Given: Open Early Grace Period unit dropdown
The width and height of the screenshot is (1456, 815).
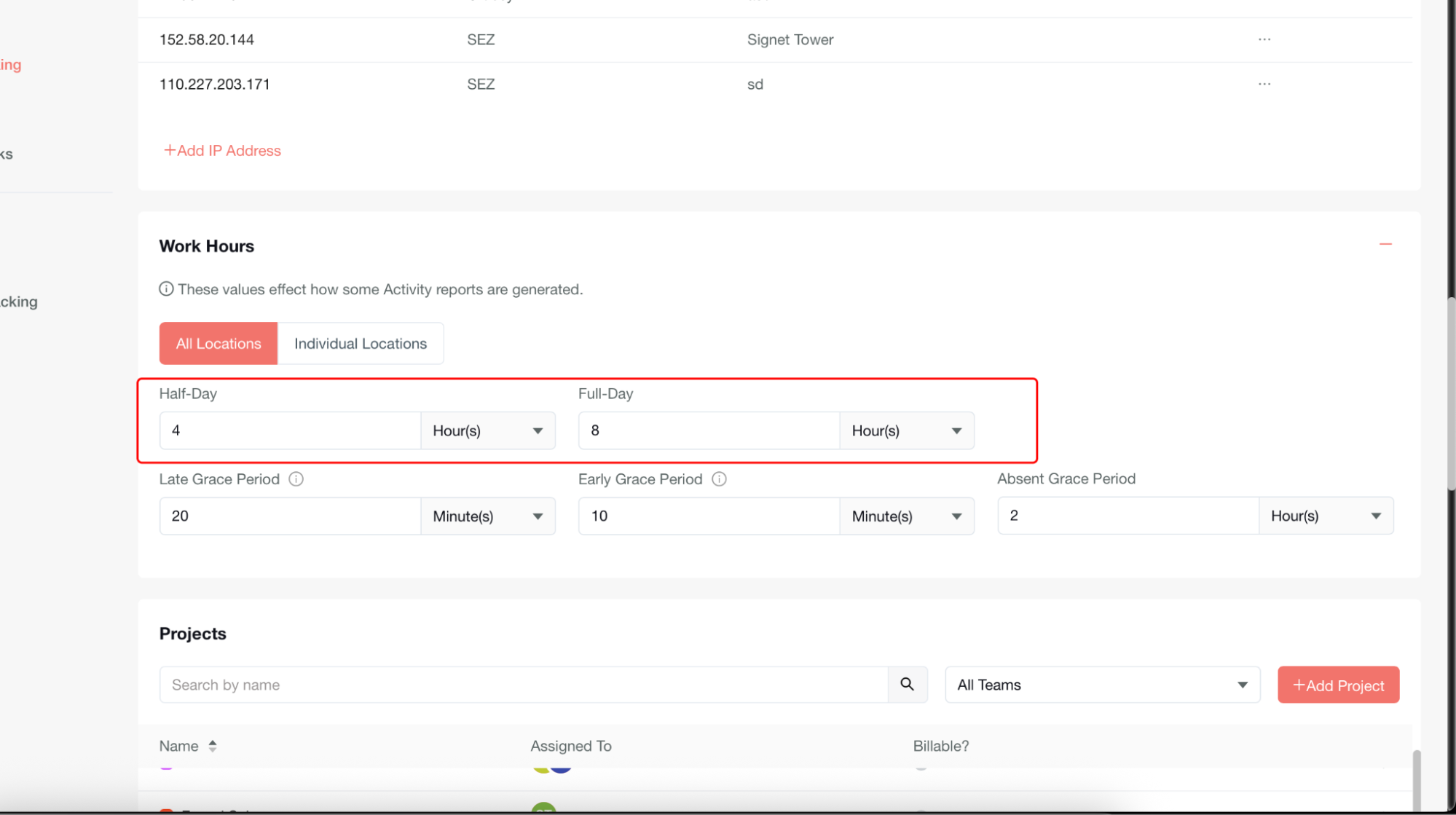Looking at the screenshot, I should pos(906,516).
